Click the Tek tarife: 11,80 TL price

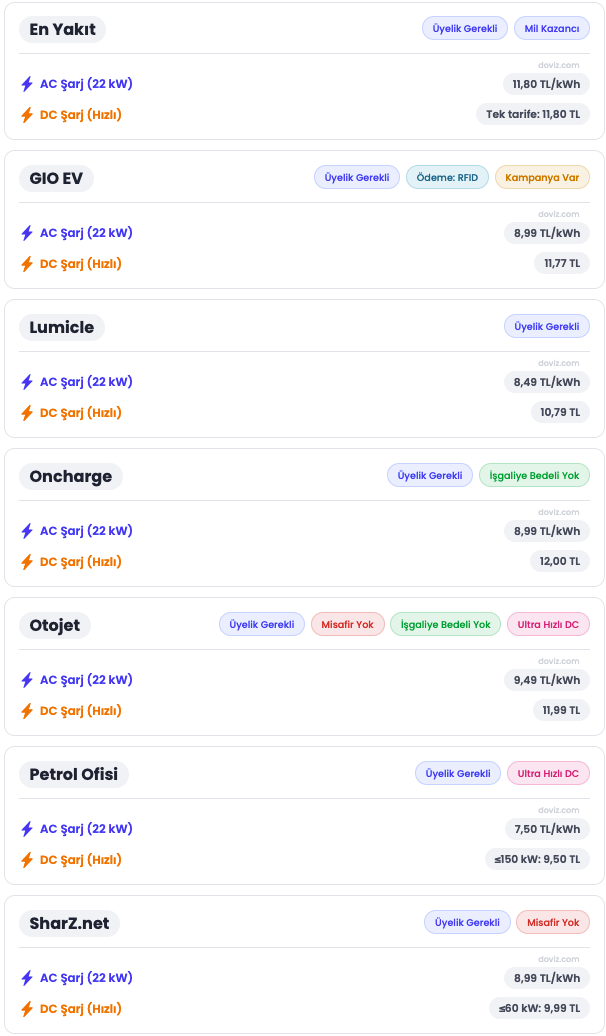pyautogui.click(x=533, y=114)
